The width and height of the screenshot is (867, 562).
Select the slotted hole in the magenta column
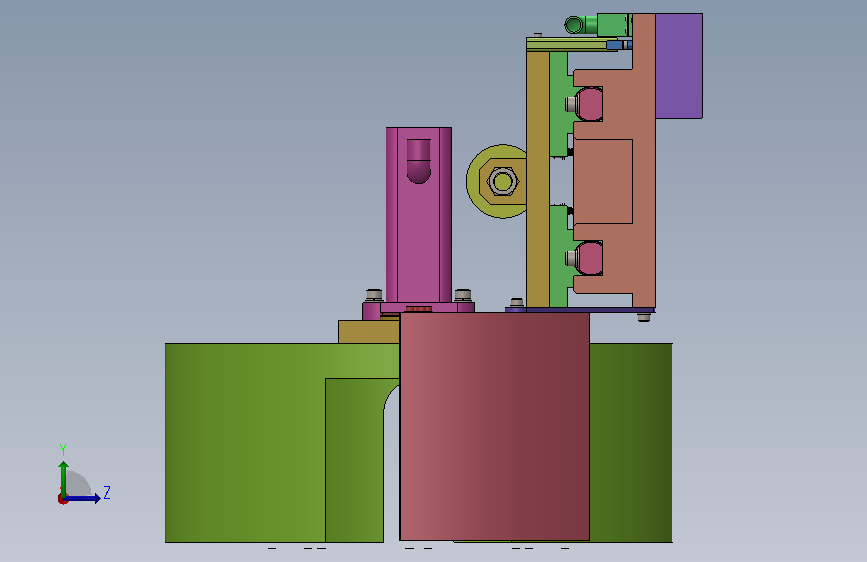click(x=419, y=161)
